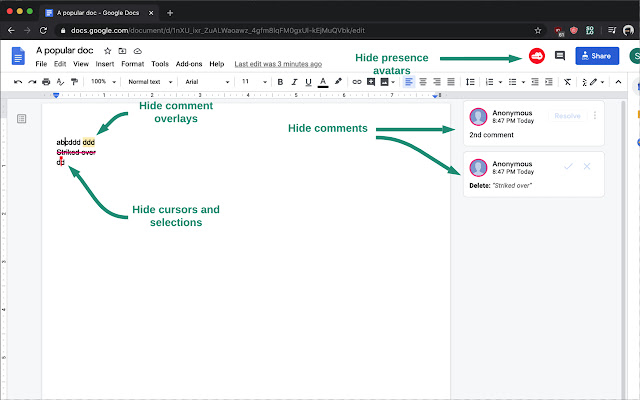Click the blue Share button

[x=597, y=56]
